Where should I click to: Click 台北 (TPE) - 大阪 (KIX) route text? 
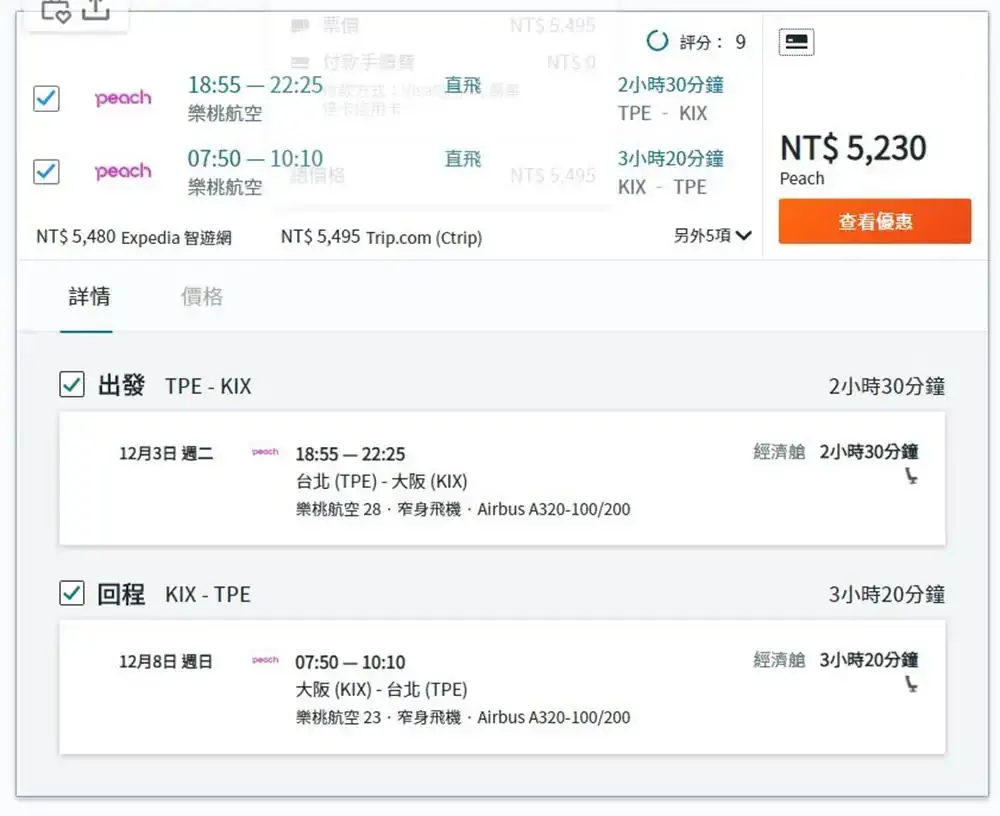(381, 481)
